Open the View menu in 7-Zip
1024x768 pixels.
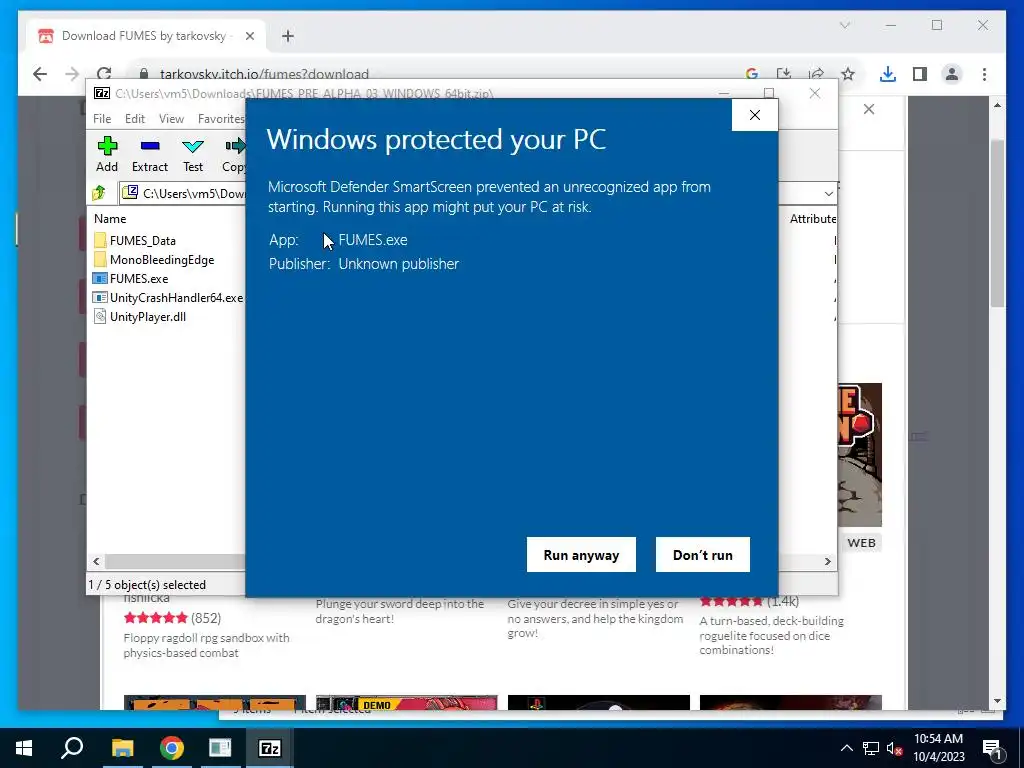click(x=171, y=118)
